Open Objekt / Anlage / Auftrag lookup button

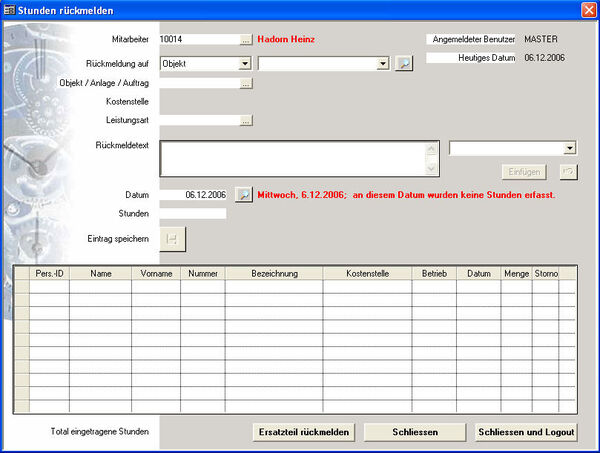tap(246, 84)
